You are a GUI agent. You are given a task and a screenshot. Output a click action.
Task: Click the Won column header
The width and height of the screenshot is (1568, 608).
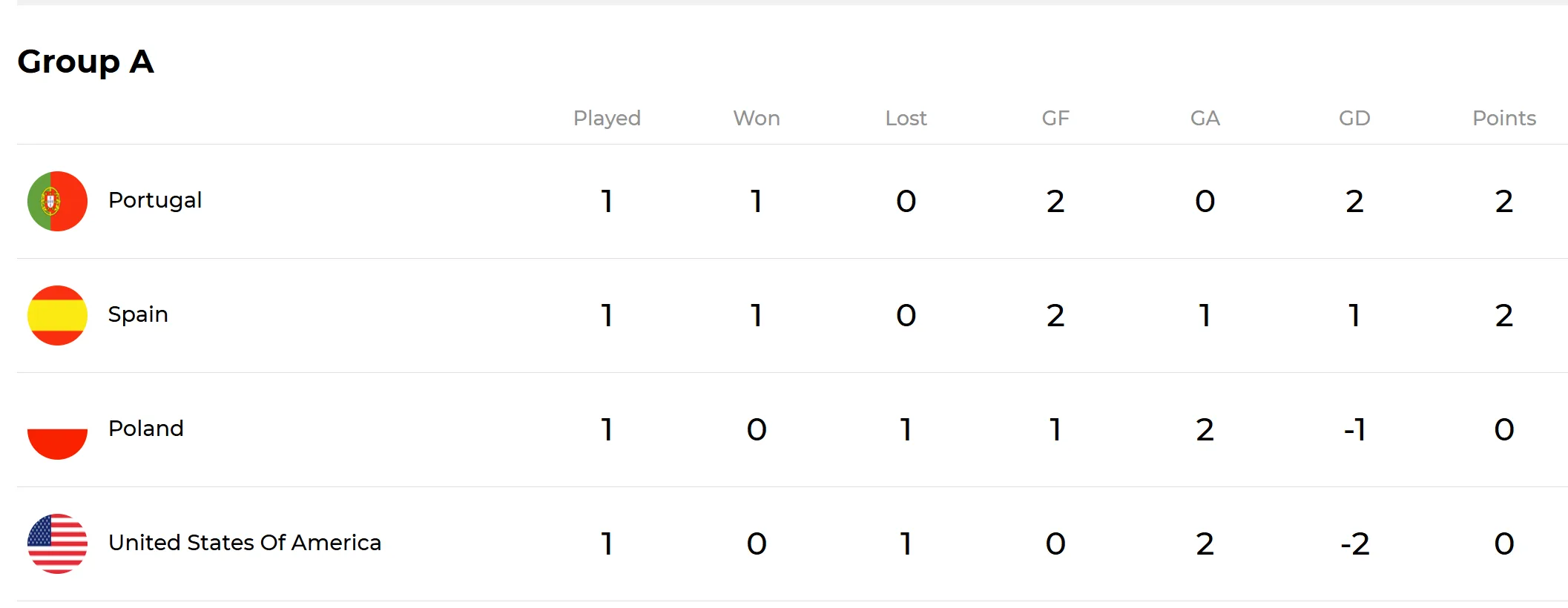(x=757, y=118)
